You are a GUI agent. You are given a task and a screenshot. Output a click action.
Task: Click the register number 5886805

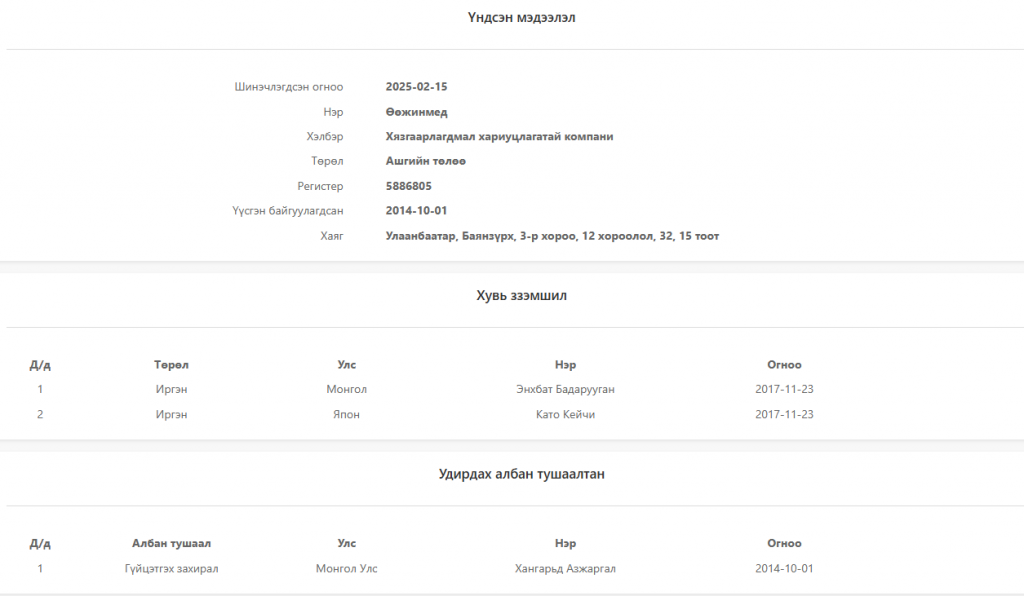(409, 186)
